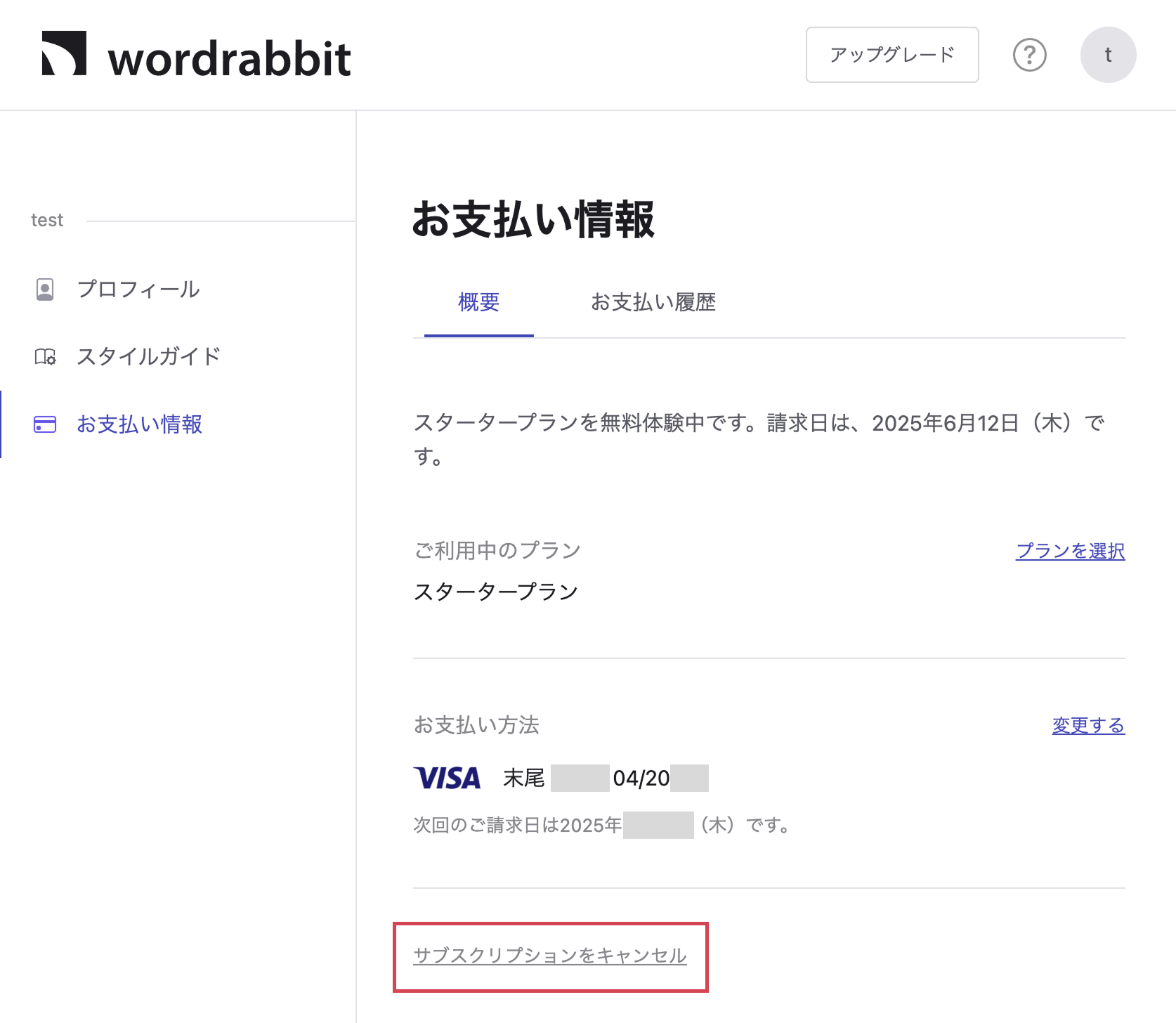1176x1023 pixels.
Task: Open the help question mark icon
Action: point(1029,55)
